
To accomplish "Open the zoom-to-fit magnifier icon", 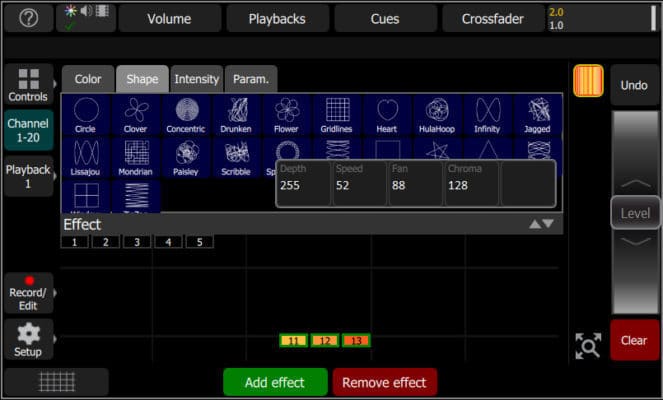I will point(587,345).
